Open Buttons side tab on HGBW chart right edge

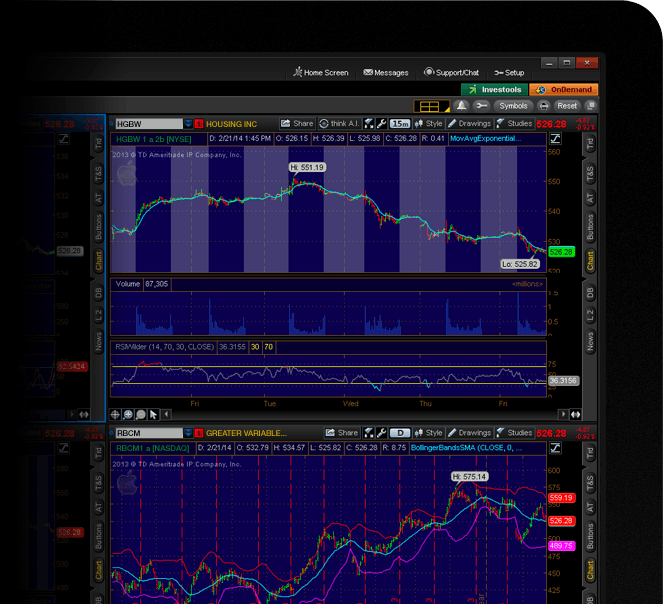(590, 227)
